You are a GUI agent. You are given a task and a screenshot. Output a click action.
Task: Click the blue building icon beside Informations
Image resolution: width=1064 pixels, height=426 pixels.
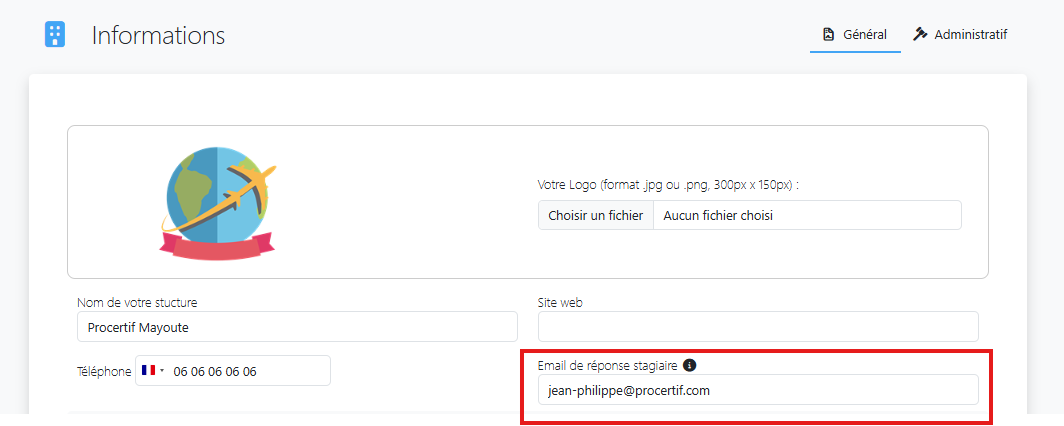click(55, 35)
